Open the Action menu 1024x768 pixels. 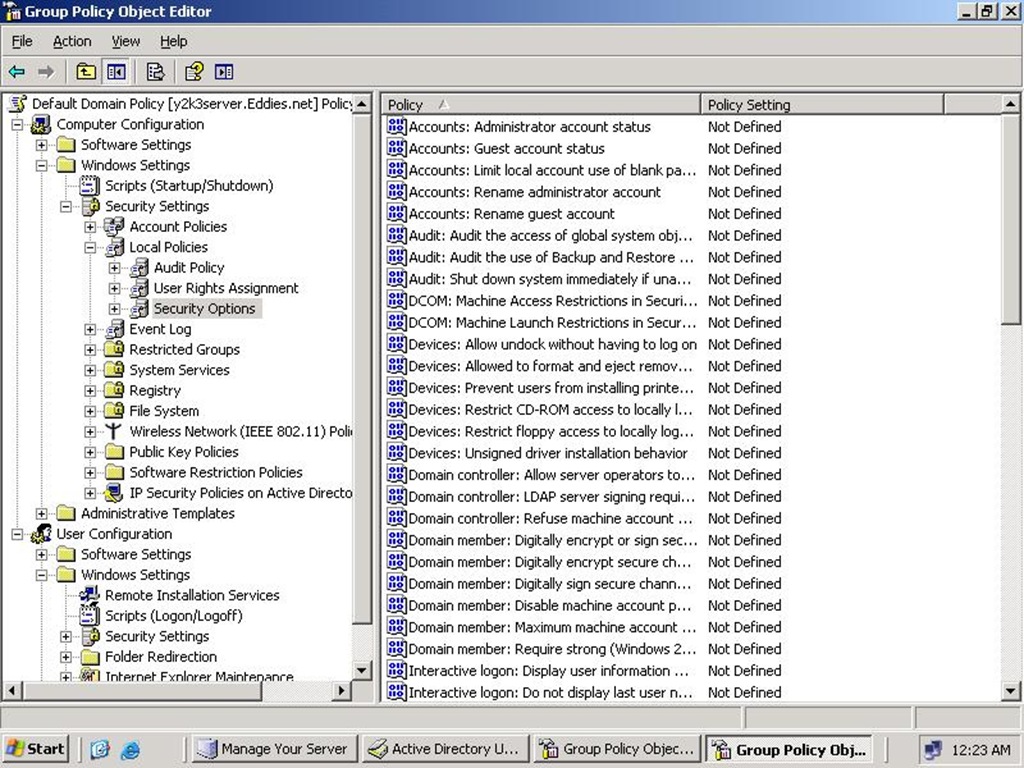(72, 41)
